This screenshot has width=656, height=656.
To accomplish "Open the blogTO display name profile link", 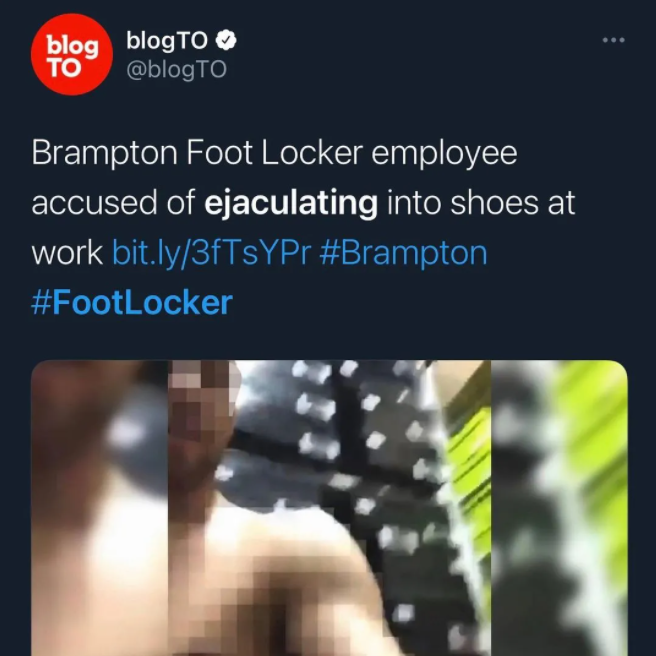I will tap(167, 41).
